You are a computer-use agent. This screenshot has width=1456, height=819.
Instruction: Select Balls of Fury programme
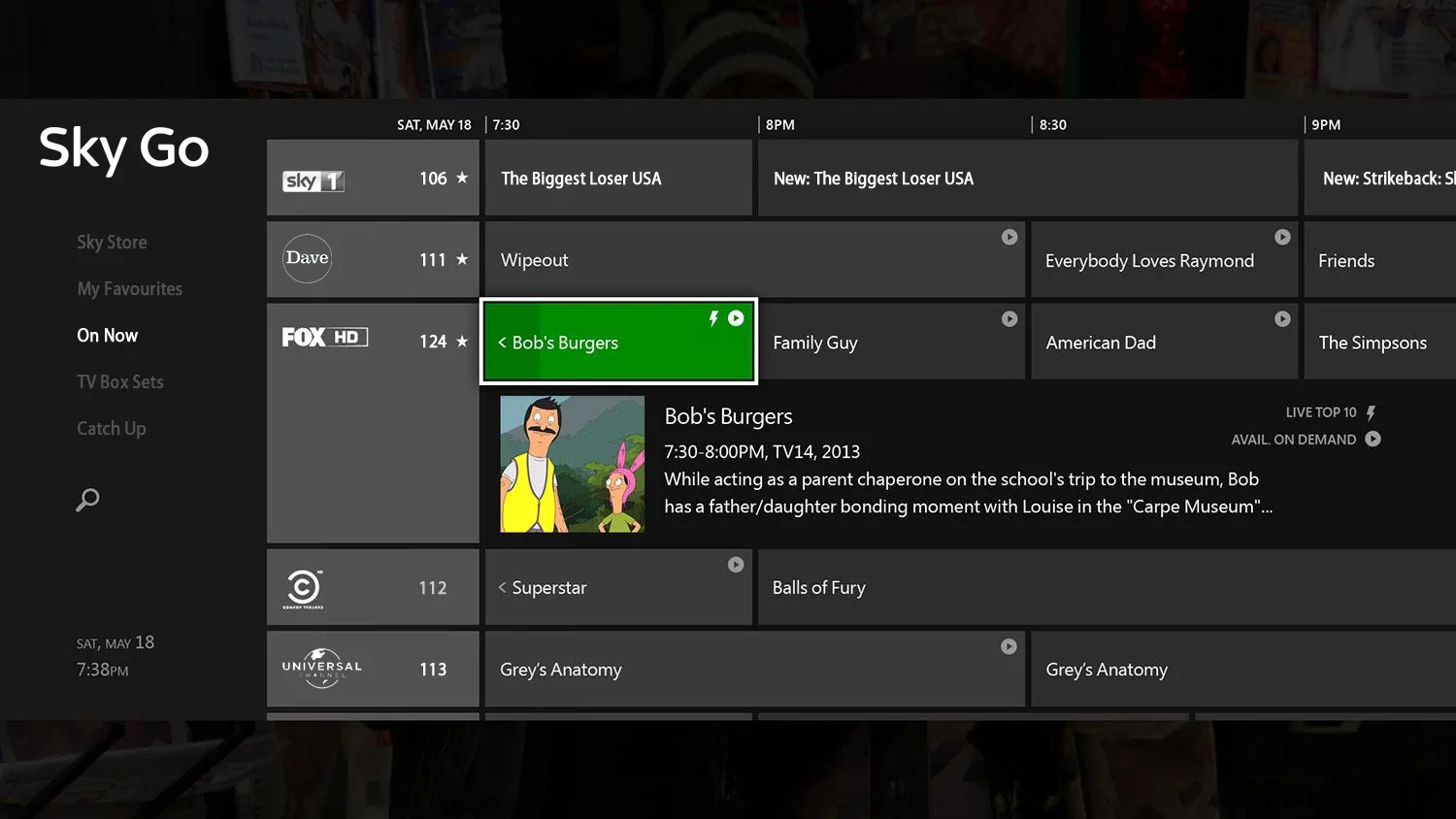coord(1107,587)
